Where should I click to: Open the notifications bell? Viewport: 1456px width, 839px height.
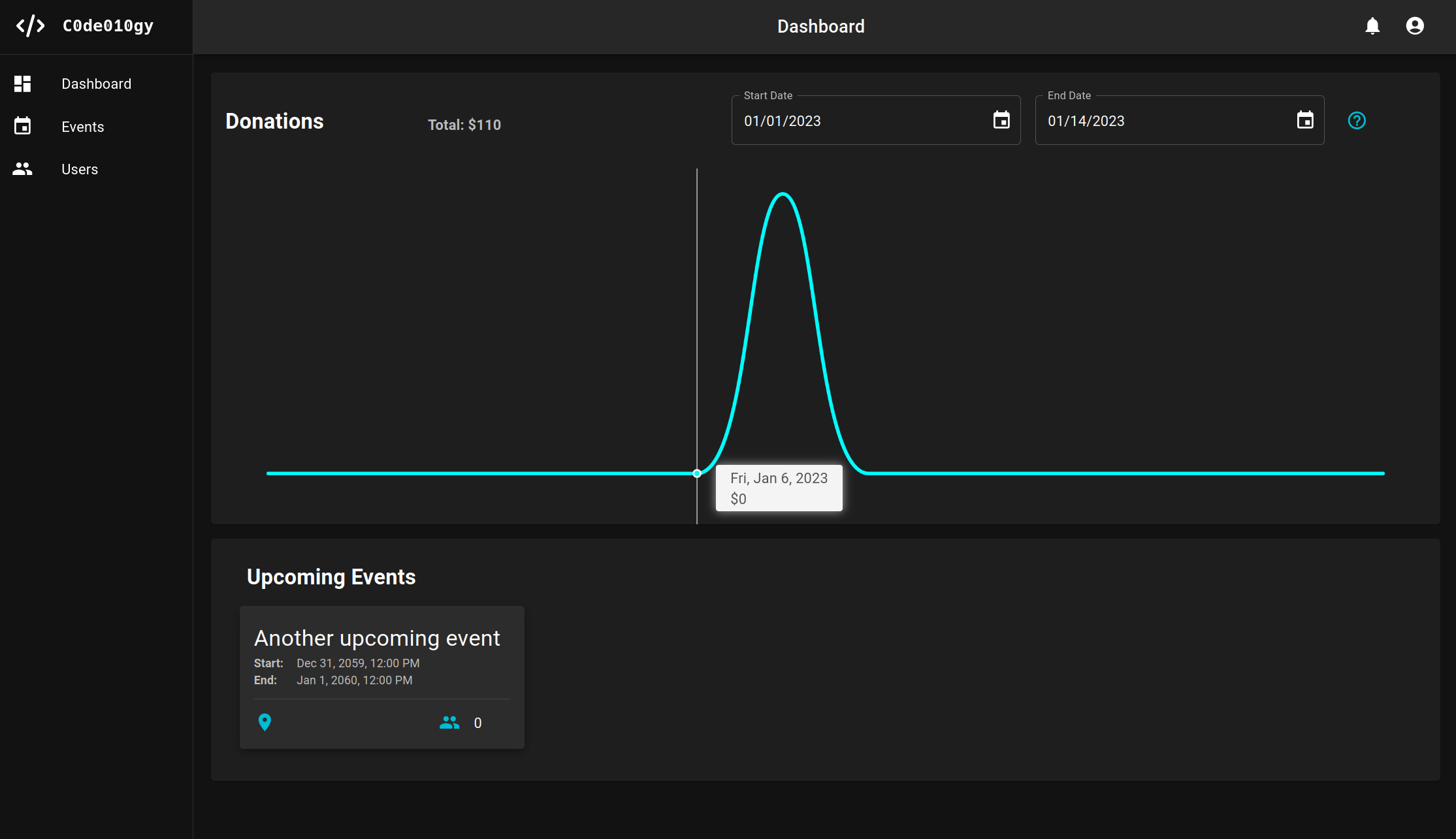pyautogui.click(x=1372, y=26)
